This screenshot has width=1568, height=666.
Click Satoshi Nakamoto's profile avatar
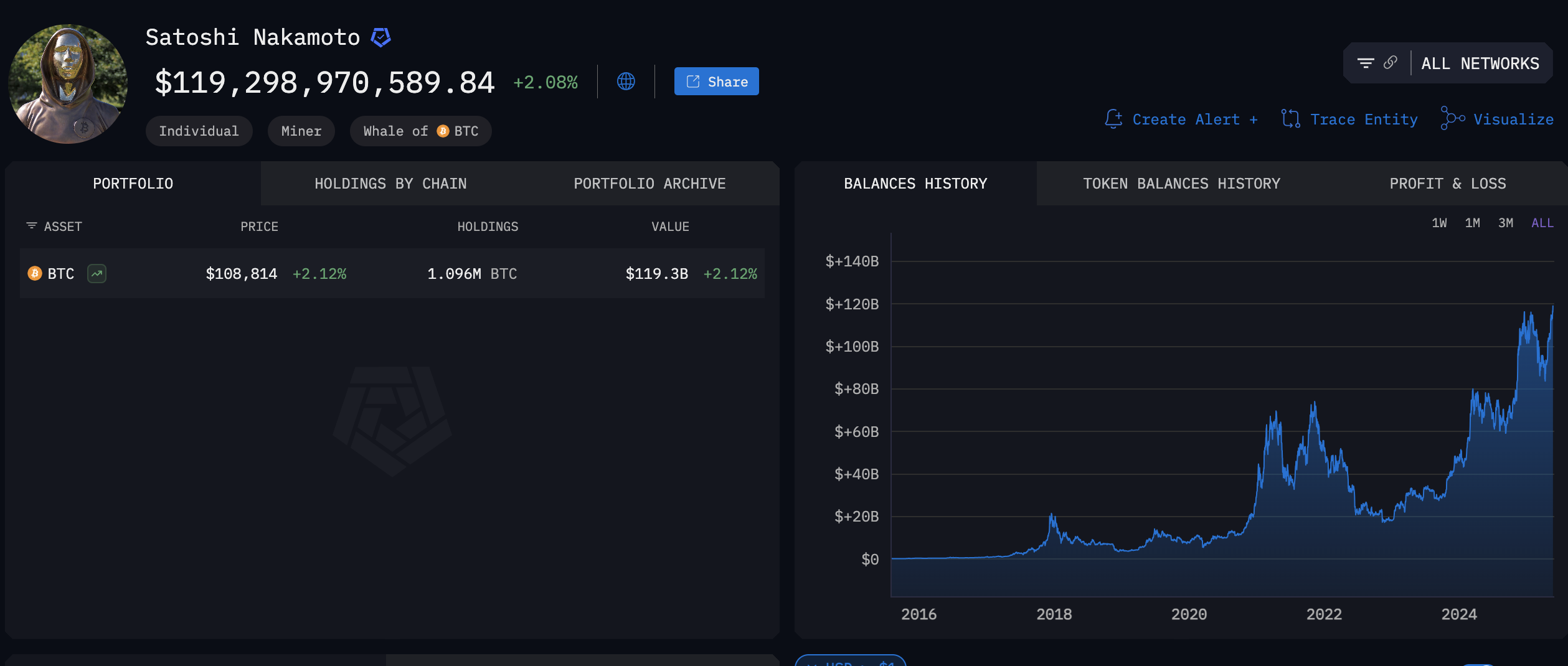click(x=68, y=84)
